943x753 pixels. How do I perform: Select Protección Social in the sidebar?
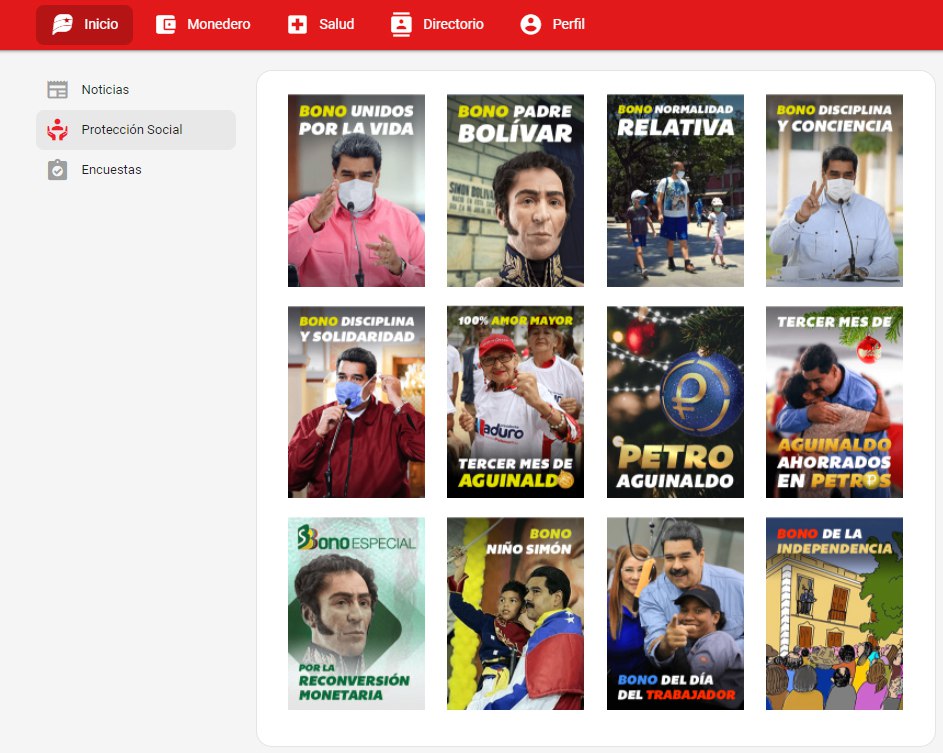tap(136, 129)
